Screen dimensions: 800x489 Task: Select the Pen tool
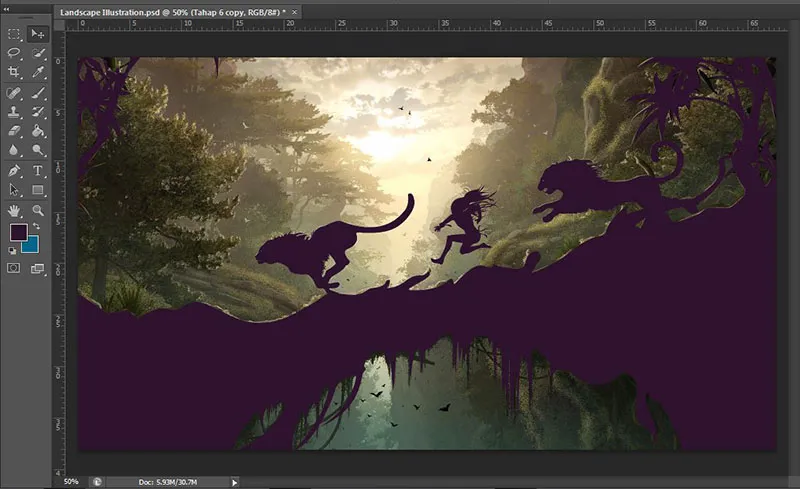click(x=14, y=170)
